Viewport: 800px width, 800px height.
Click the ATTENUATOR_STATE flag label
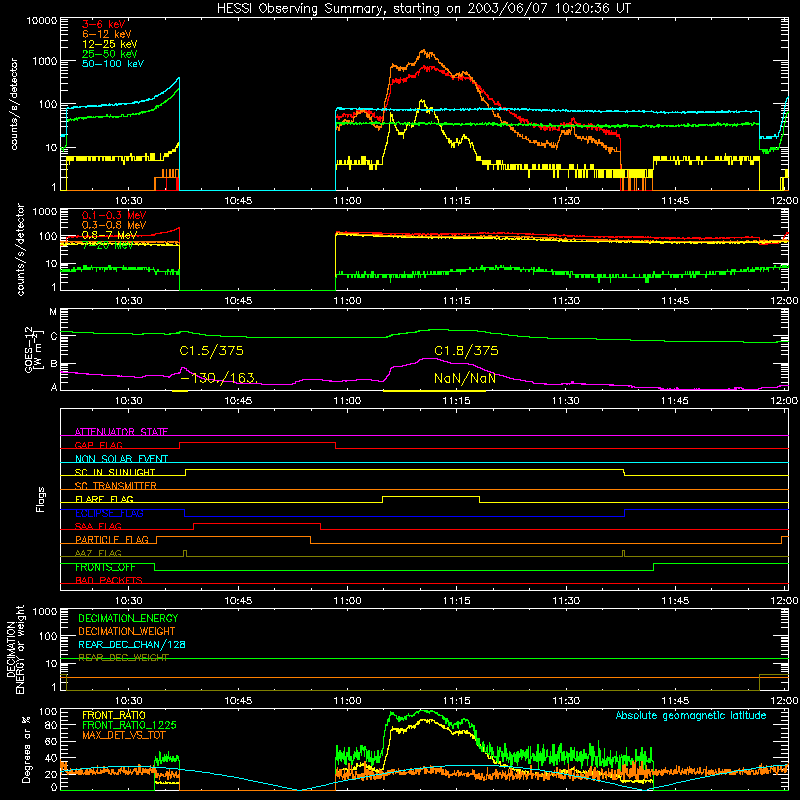[x=121, y=432]
